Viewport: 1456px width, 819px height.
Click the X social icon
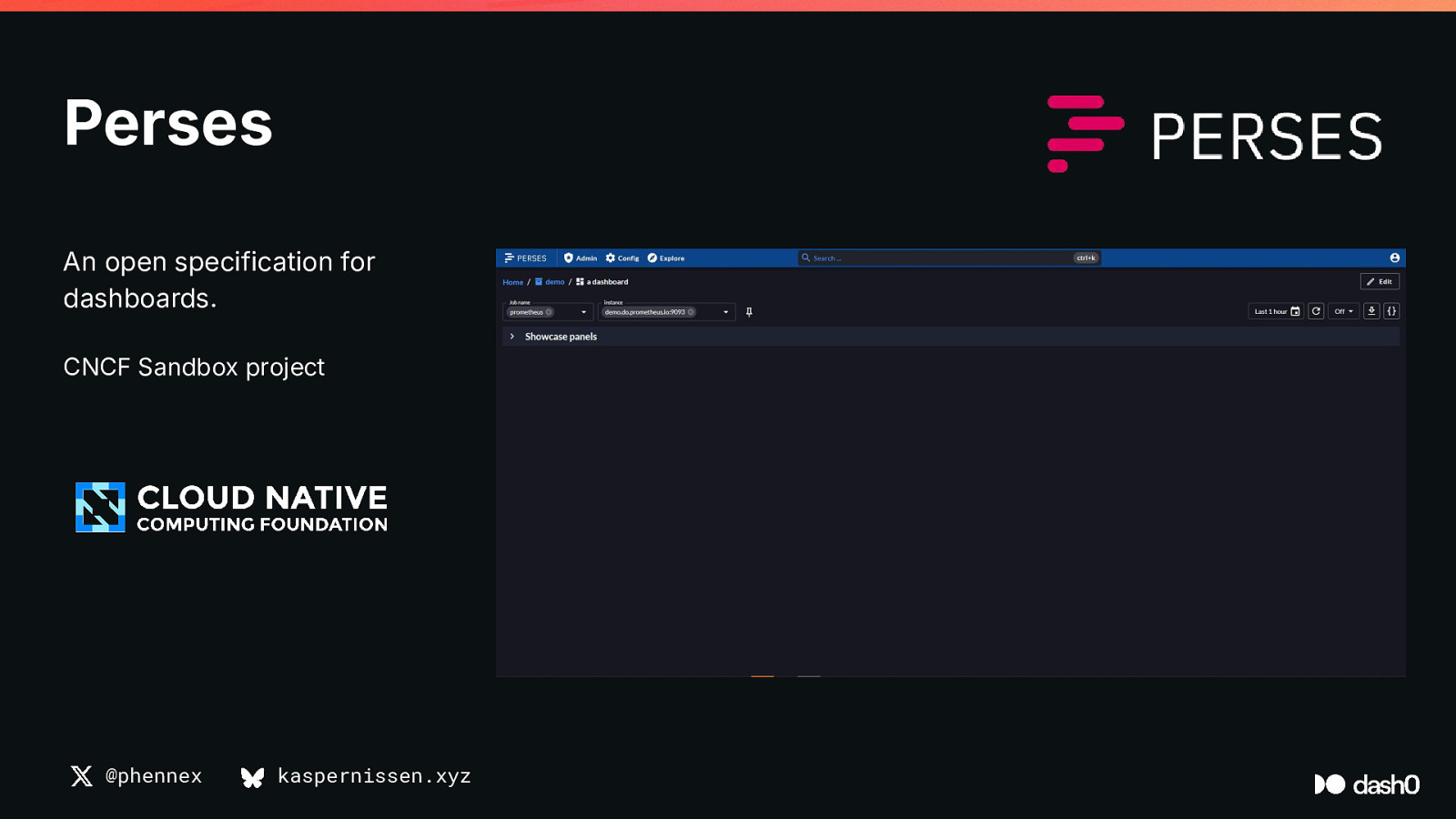point(82,775)
